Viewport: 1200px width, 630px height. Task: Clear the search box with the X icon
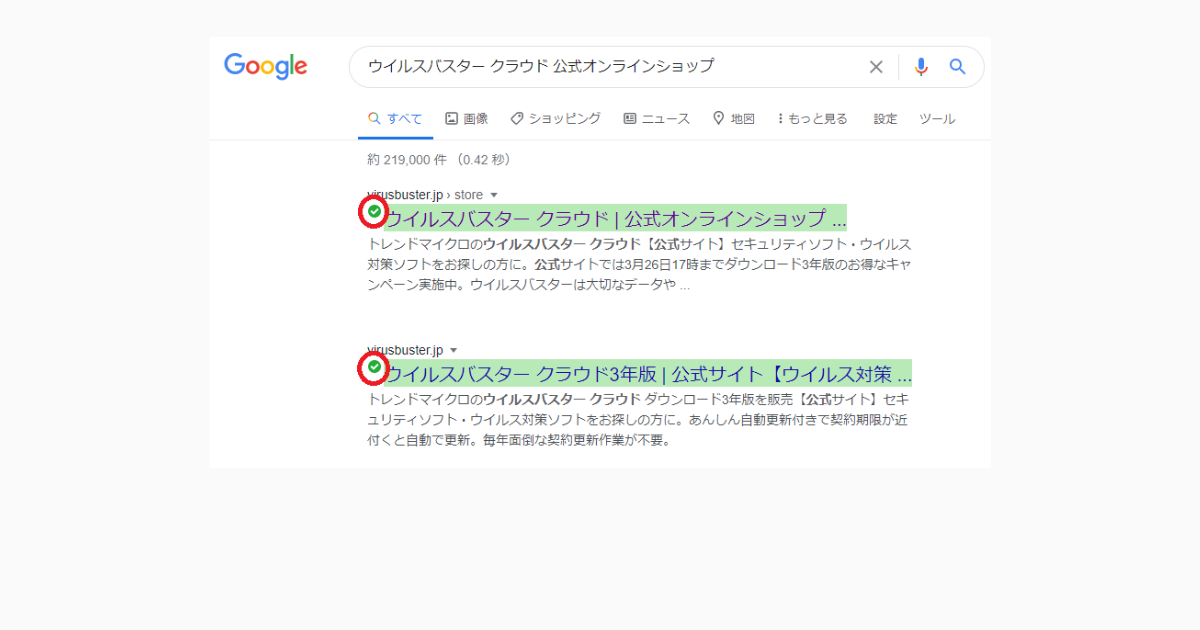[x=876, y=67]
